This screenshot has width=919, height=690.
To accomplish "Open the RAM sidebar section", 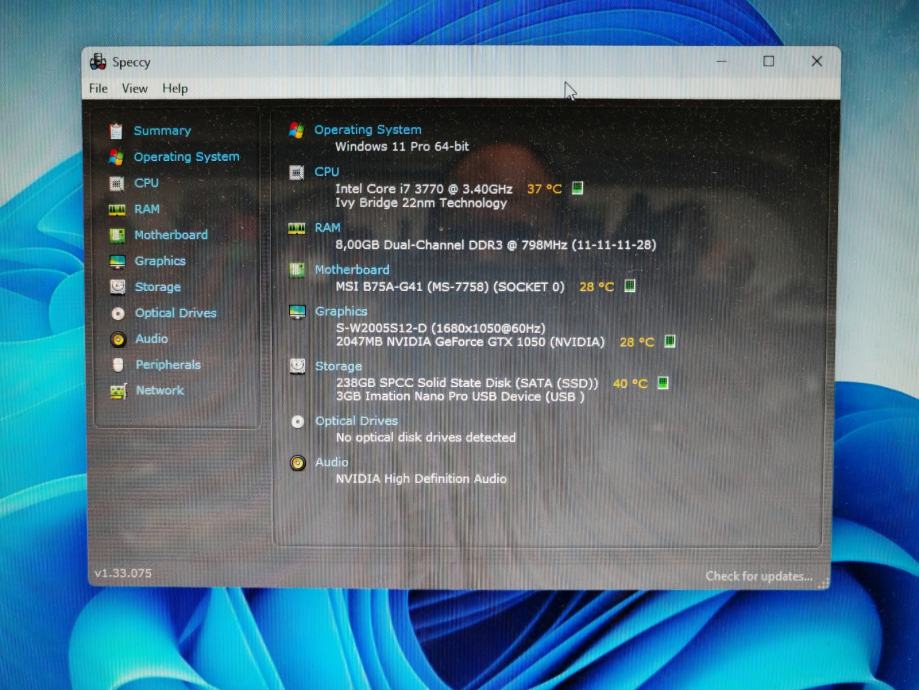I will click(x=147, y=209).
